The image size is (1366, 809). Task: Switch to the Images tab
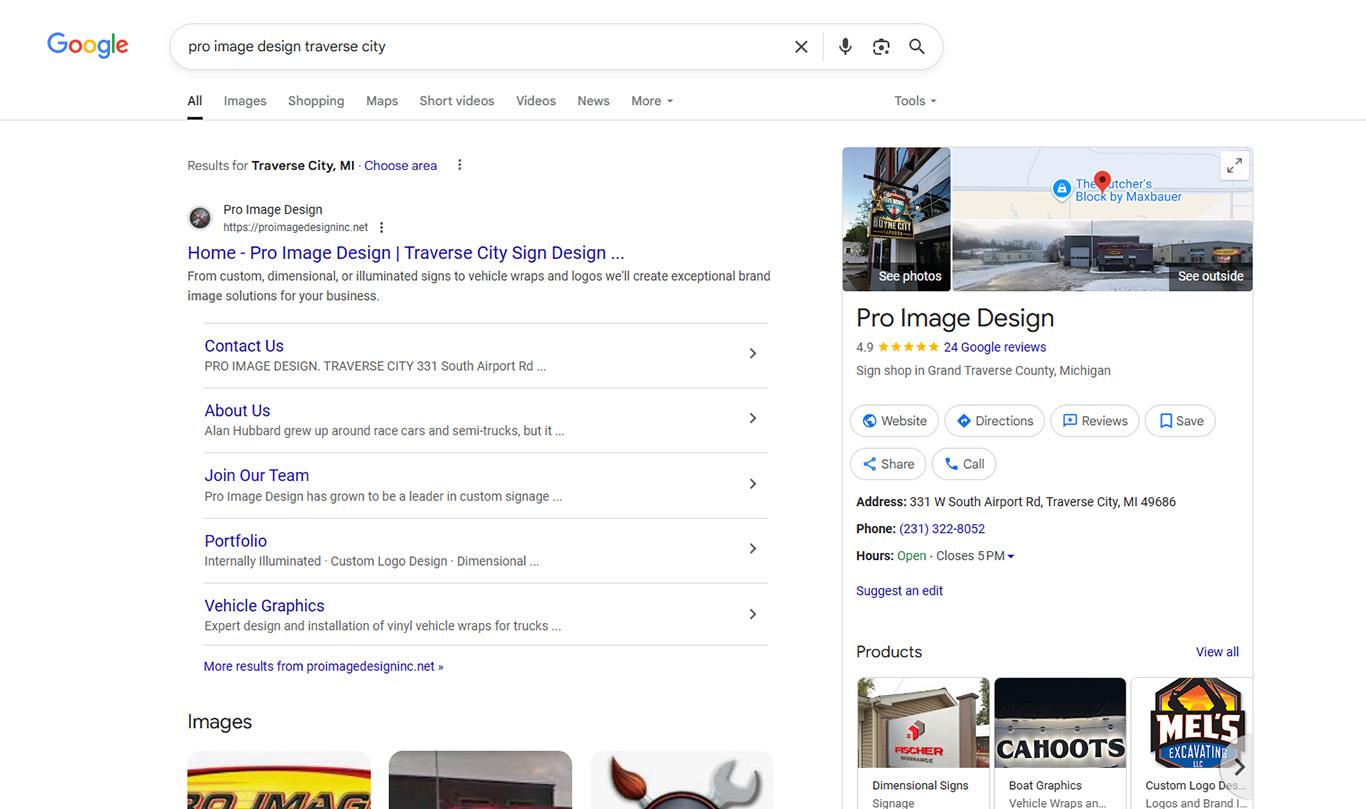point(244,100)
